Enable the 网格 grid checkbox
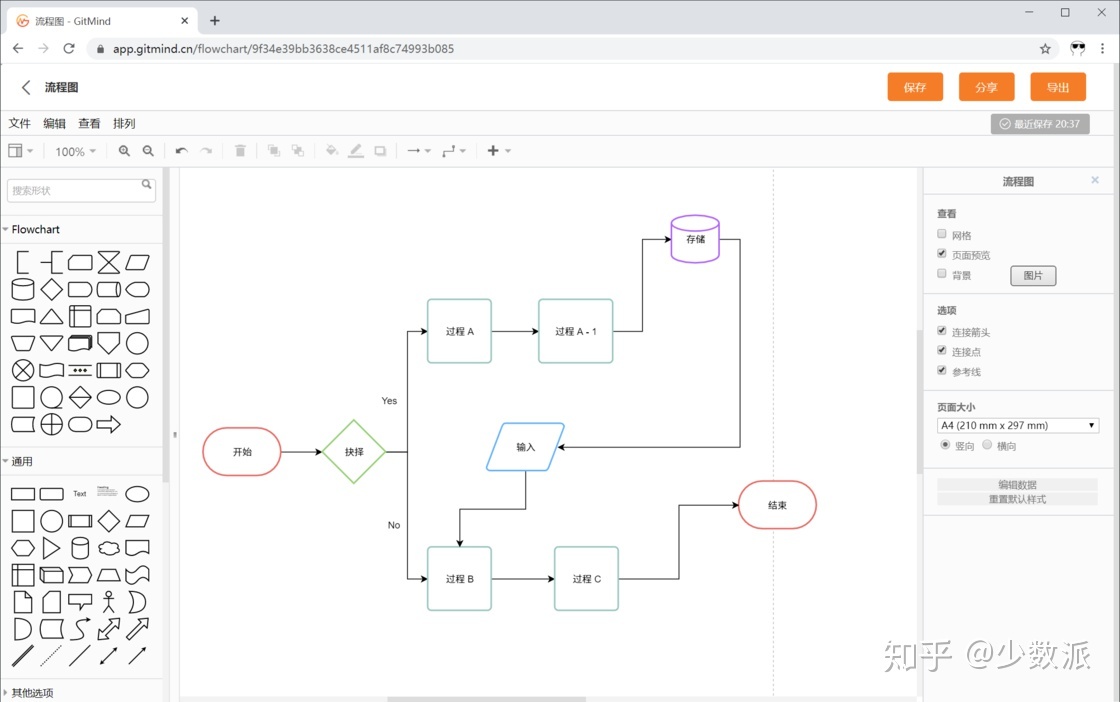Image resolution: width=1120 pixels, height=702 pixels. (942, 234)
